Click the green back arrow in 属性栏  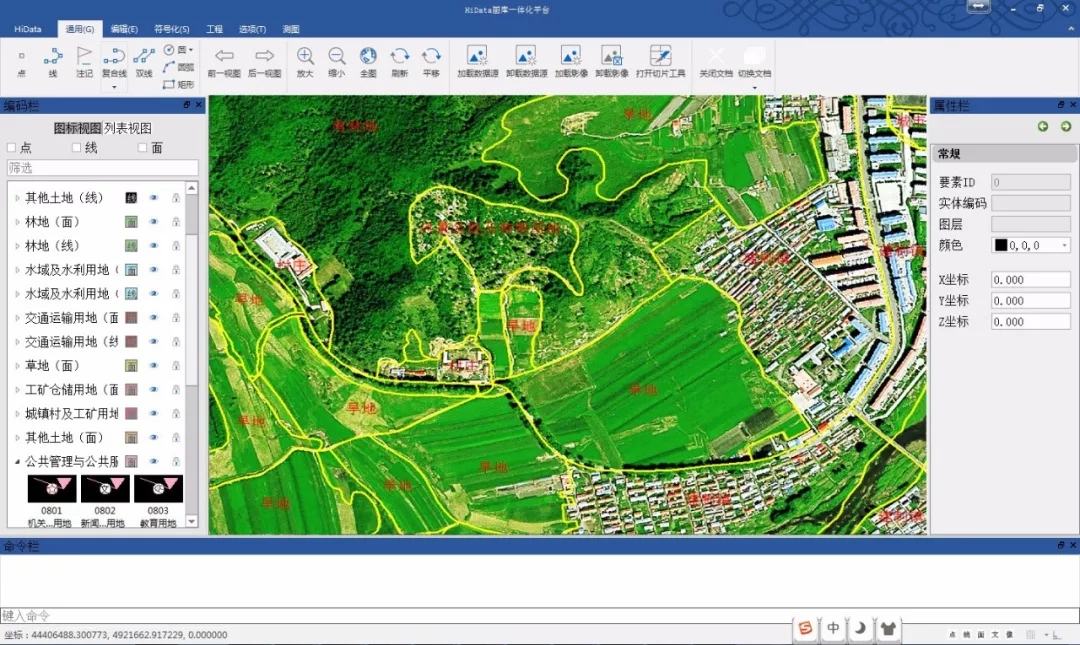point(1043,126)
